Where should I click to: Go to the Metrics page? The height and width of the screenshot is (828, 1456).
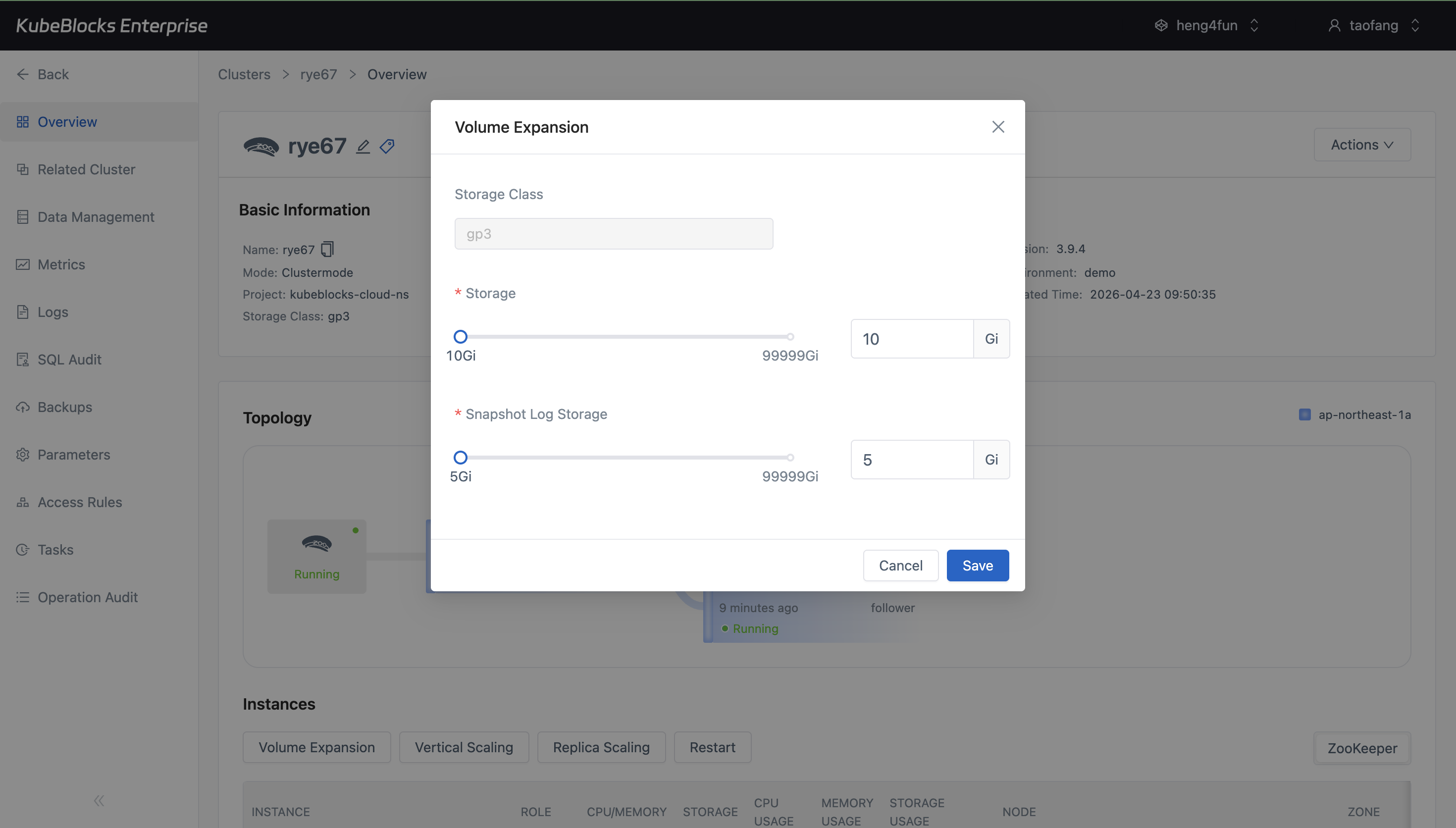61,264
